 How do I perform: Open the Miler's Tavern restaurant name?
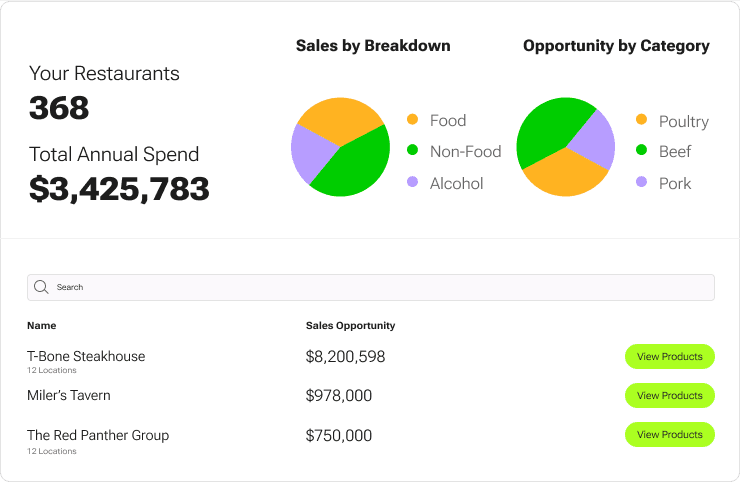(x=69, y=396)
